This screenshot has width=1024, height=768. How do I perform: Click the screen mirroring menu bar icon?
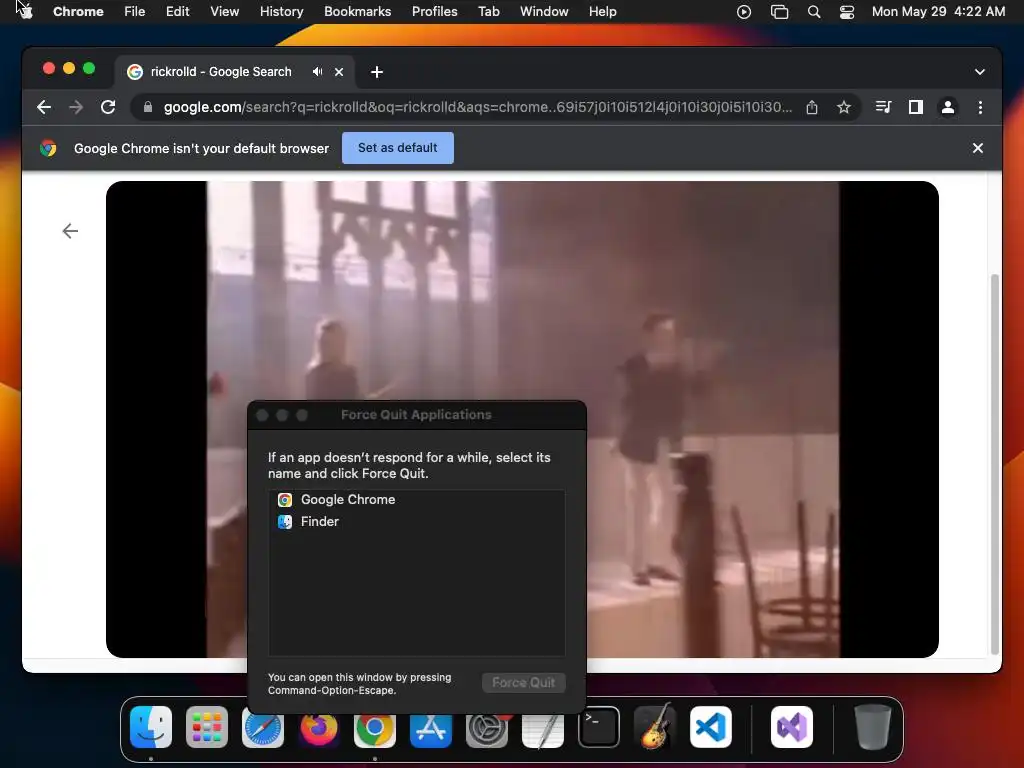click(x=779, y=12)
